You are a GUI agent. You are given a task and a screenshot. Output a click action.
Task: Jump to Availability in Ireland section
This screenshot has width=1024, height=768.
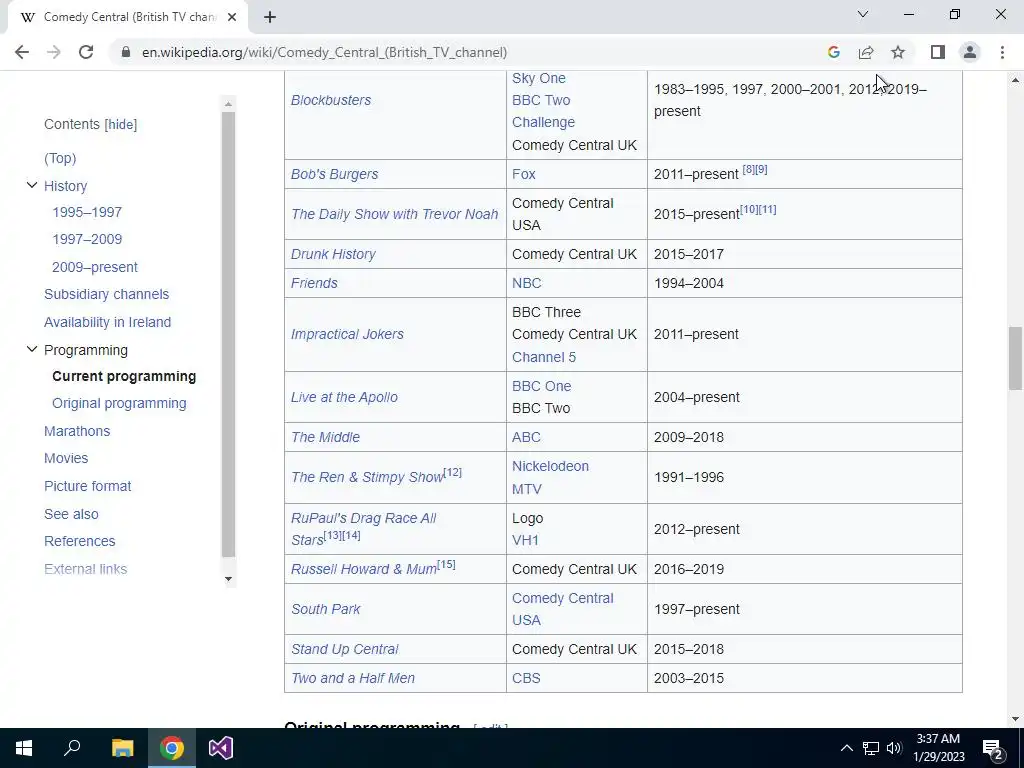coord(107,322)
